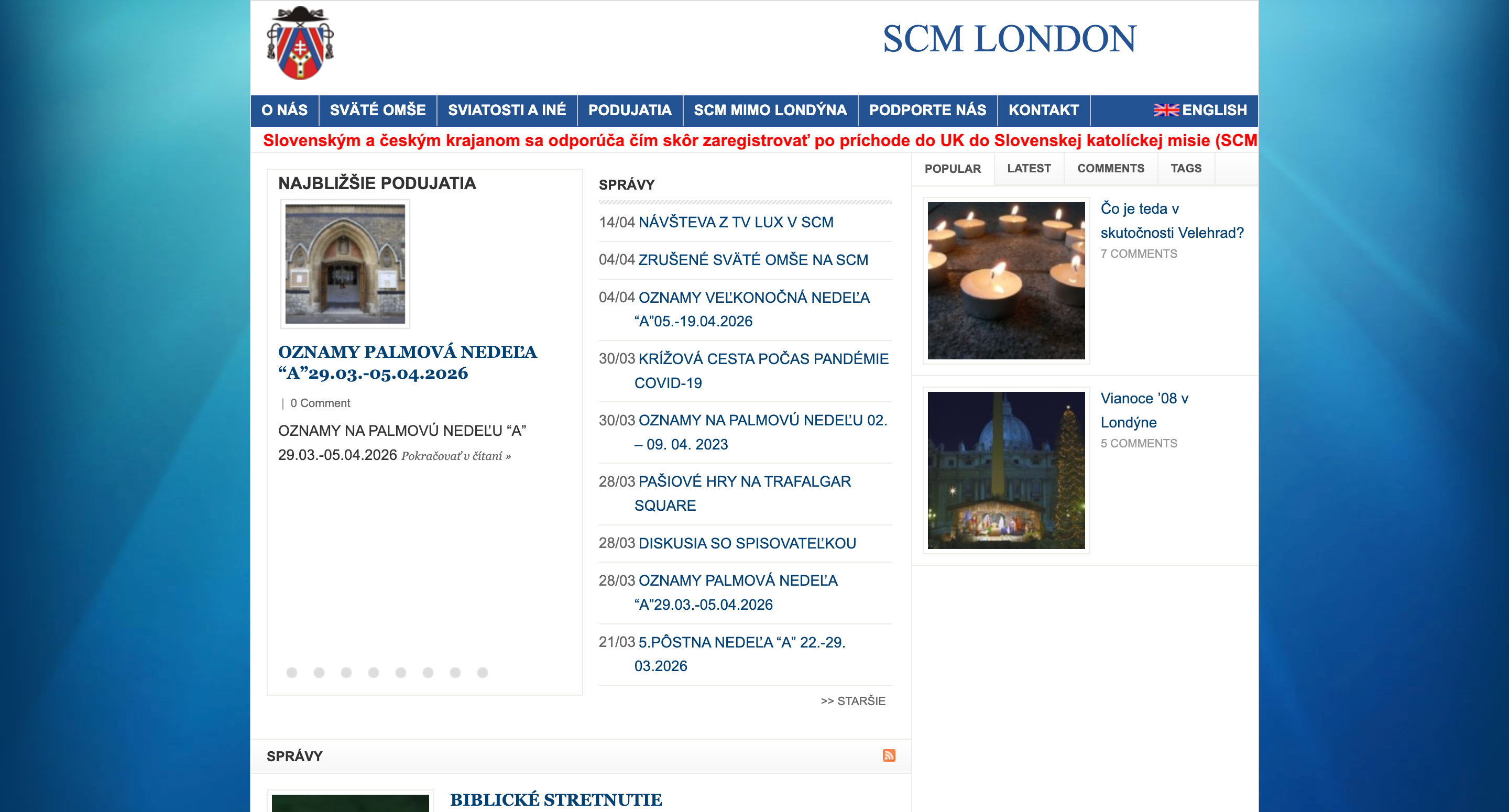Open PAŠIOVÉ HRY NA TRAFALGAR SQUARE

(x=743, y=493)
